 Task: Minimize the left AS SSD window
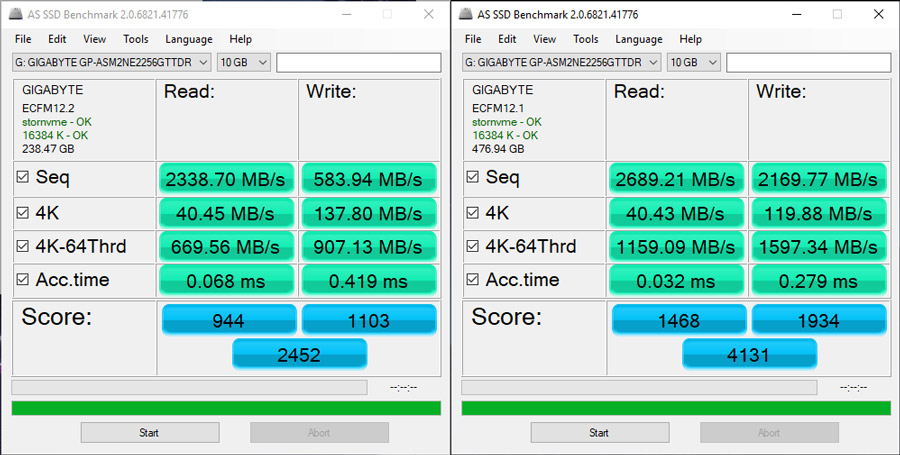(347, 14)
